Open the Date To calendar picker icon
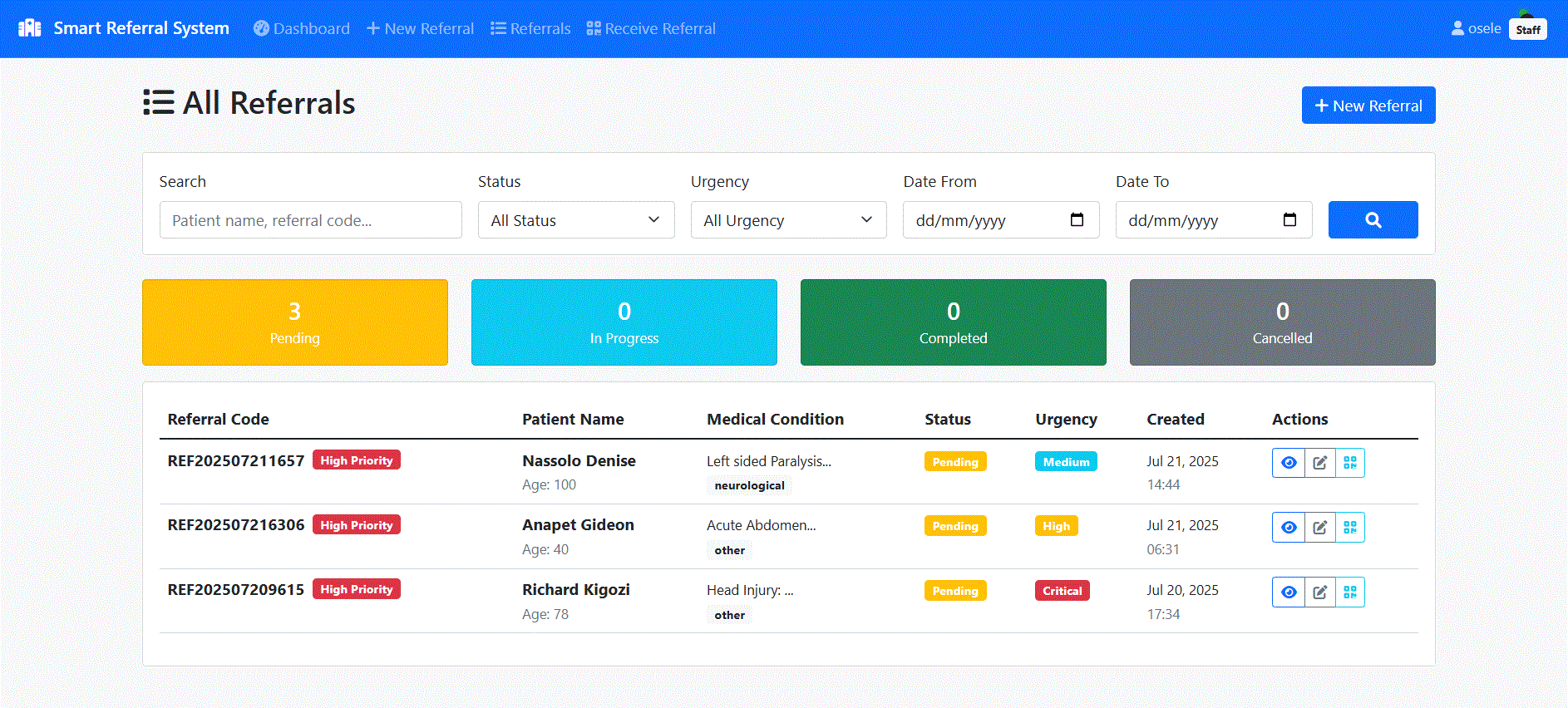 [1290, 220]
